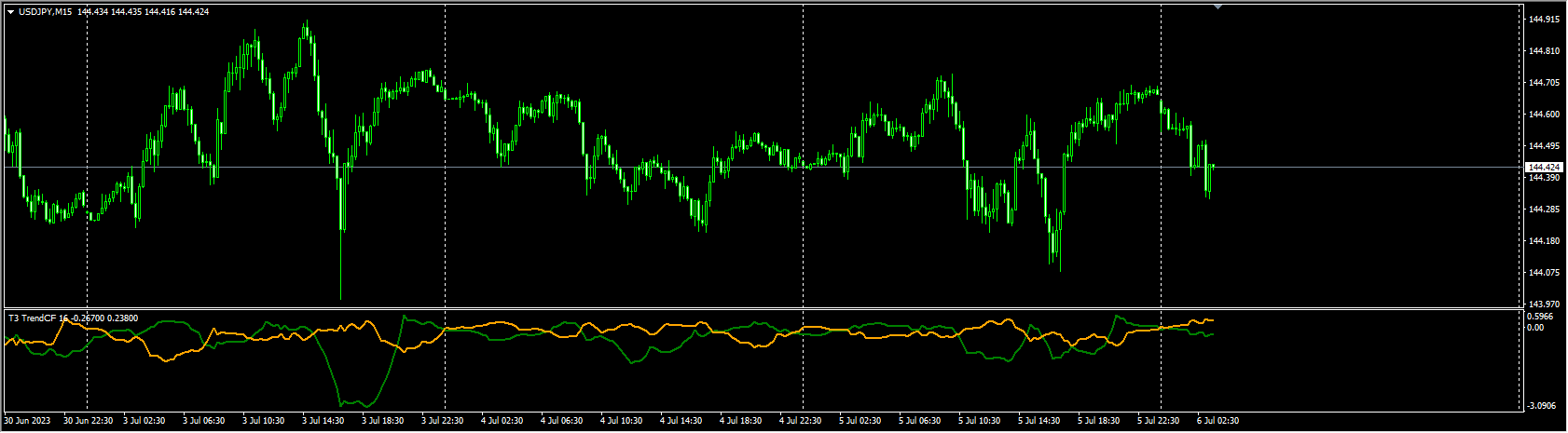Click the 5 Jul 22:30 time label
Screen dimensions: 1568x433
coord(1159,421)
